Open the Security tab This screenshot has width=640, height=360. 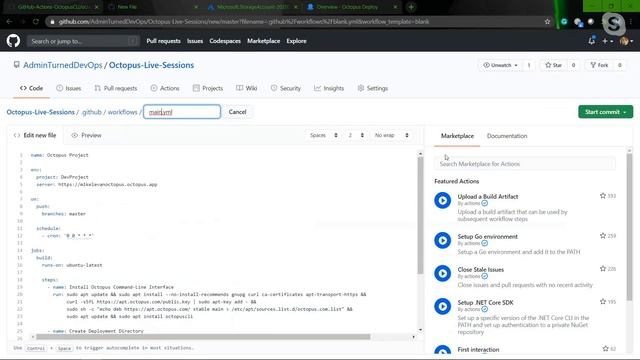(286, 88)
